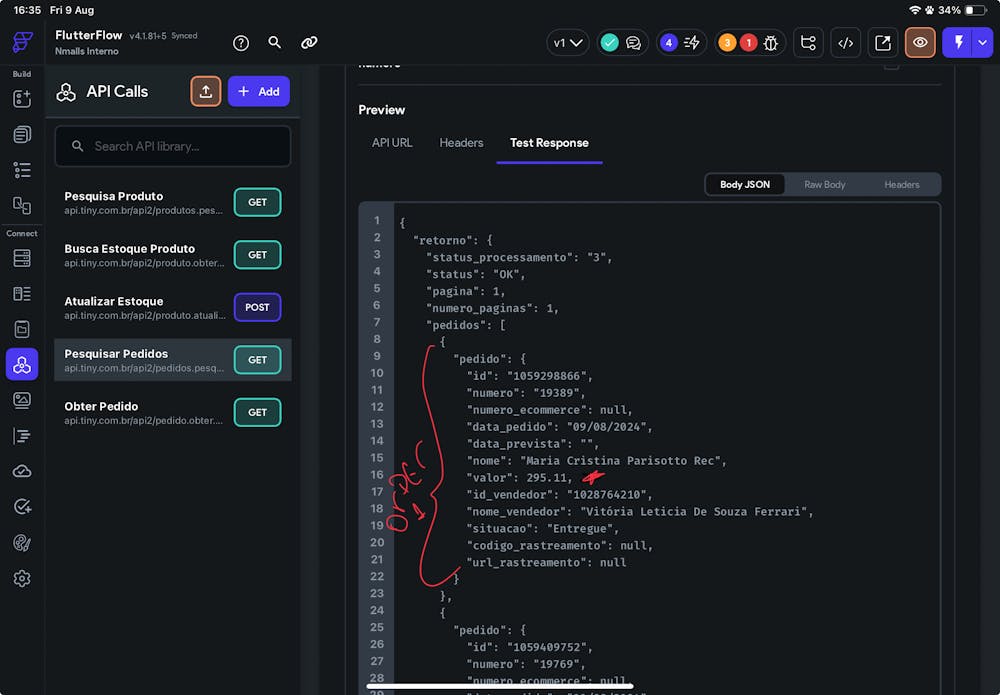Open the Storyboard sidebar icon
This screenshot has height=695, width=1000.
pyautogui.click(x=22, y=205)
